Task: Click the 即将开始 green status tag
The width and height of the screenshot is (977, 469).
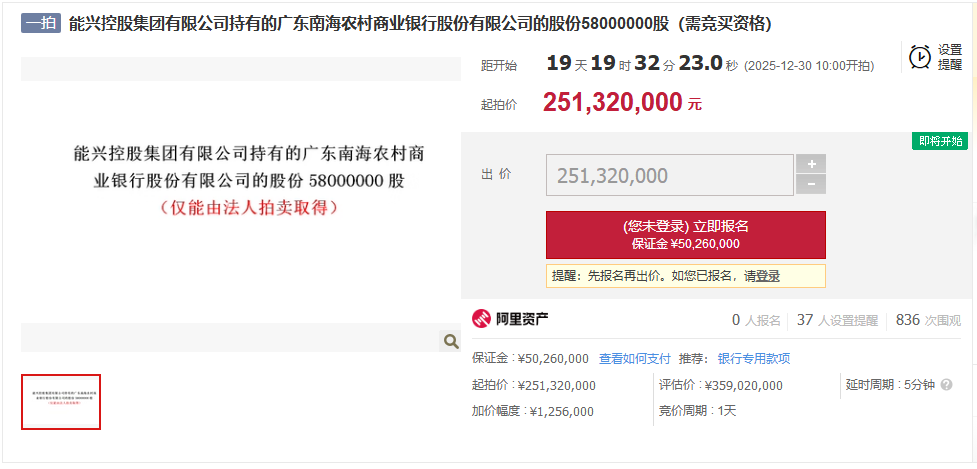Action: click(x=940, y=141)
